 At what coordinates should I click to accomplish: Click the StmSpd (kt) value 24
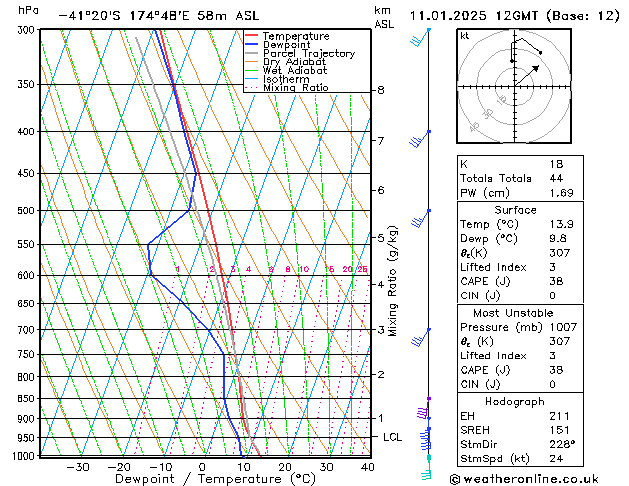(556, 458)
